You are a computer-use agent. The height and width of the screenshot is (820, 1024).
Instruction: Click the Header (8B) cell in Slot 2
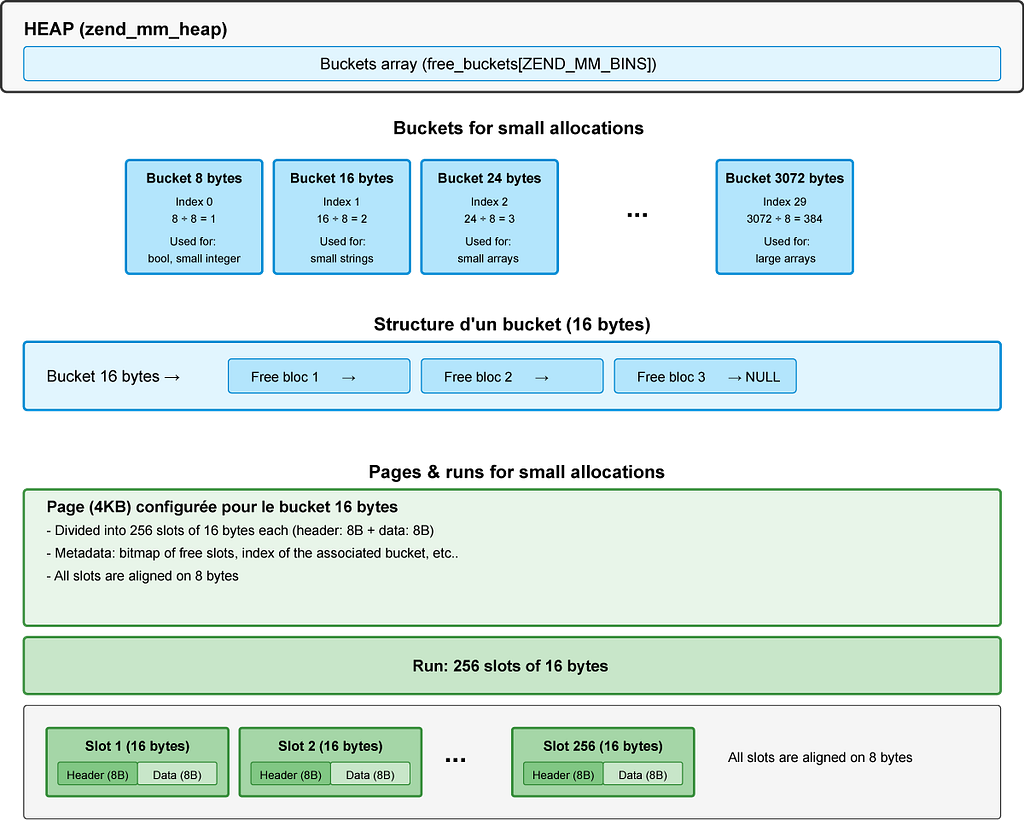click(291, 774)
